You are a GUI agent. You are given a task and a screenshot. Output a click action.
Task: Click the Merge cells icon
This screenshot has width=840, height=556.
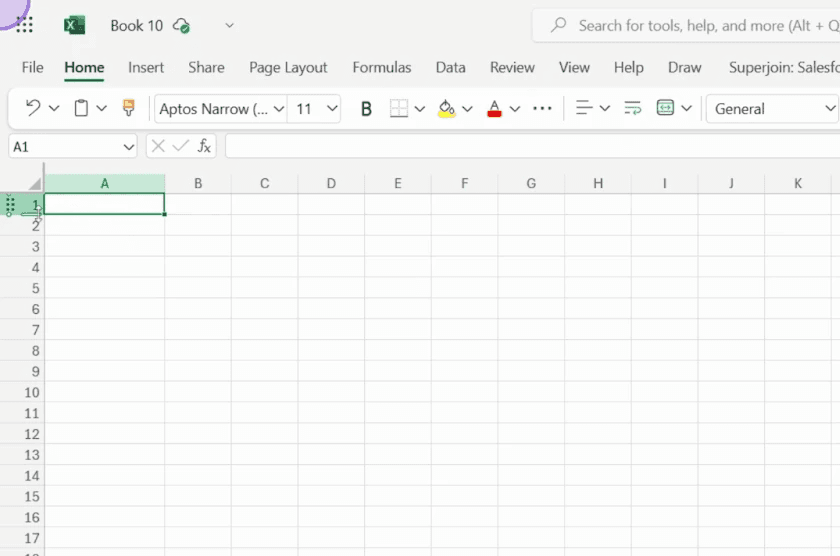pyautogui.click(x=665, y=108)
